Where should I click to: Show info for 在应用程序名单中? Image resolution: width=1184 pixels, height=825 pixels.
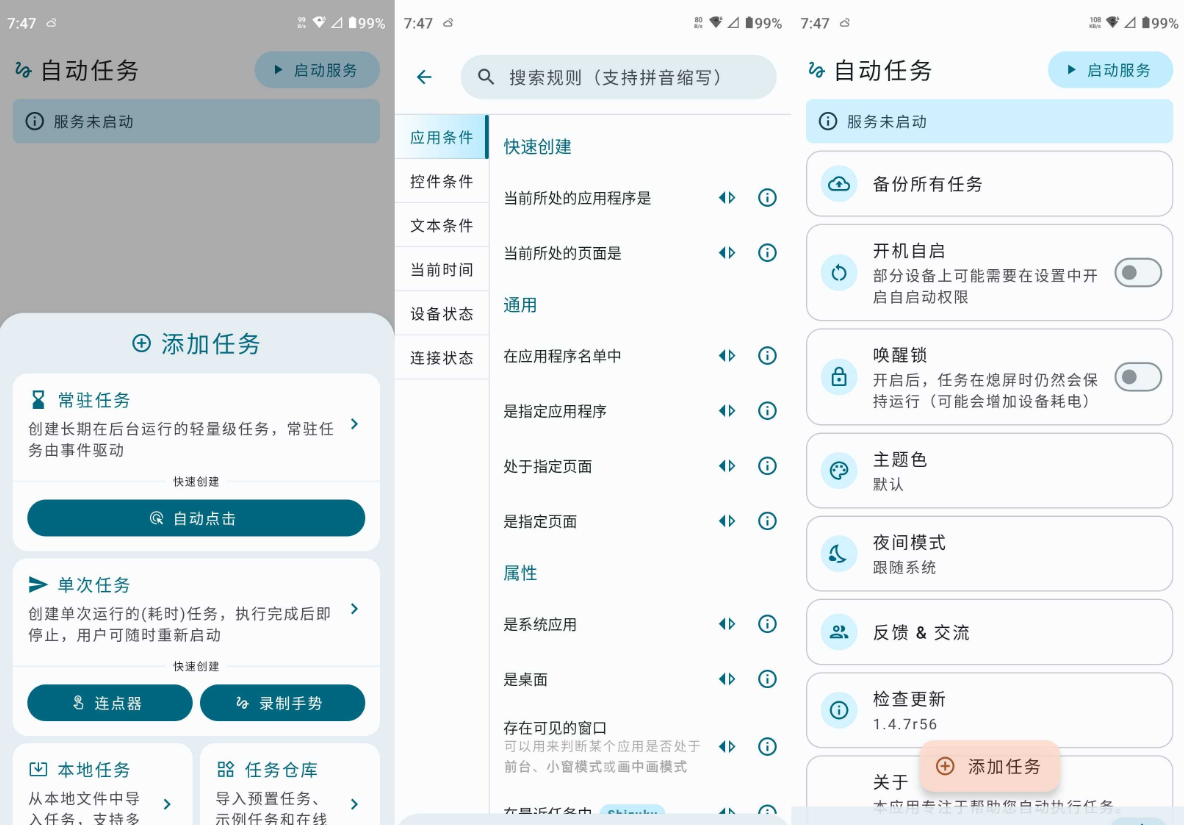767,356
